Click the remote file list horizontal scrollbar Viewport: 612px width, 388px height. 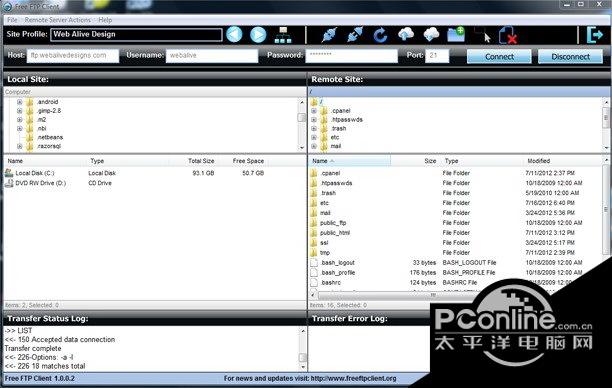394,295
